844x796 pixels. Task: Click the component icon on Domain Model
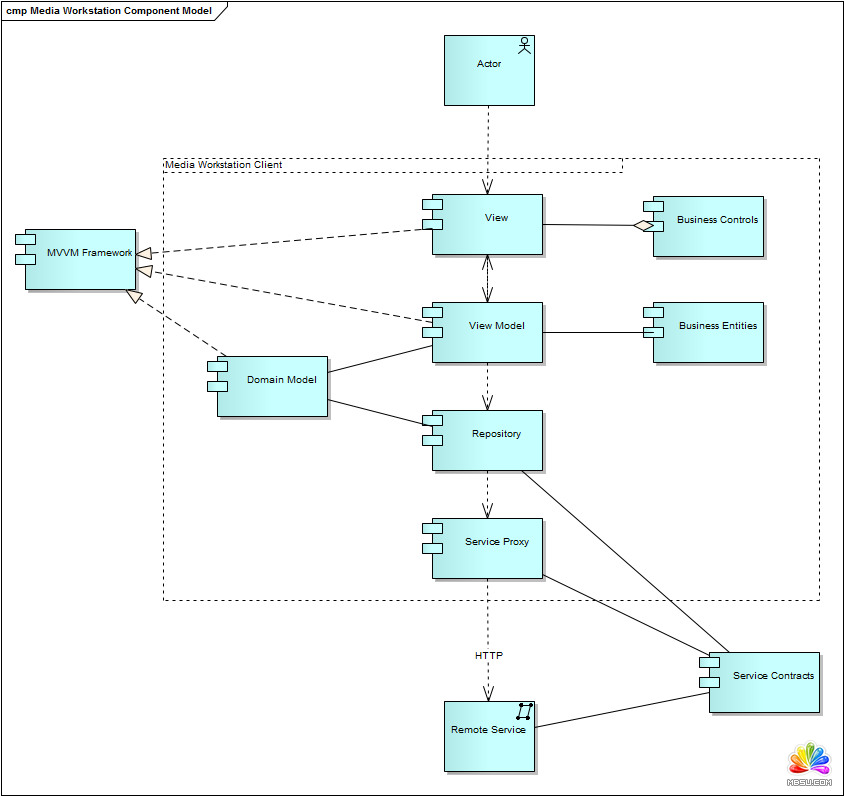[x=217, y=377]
